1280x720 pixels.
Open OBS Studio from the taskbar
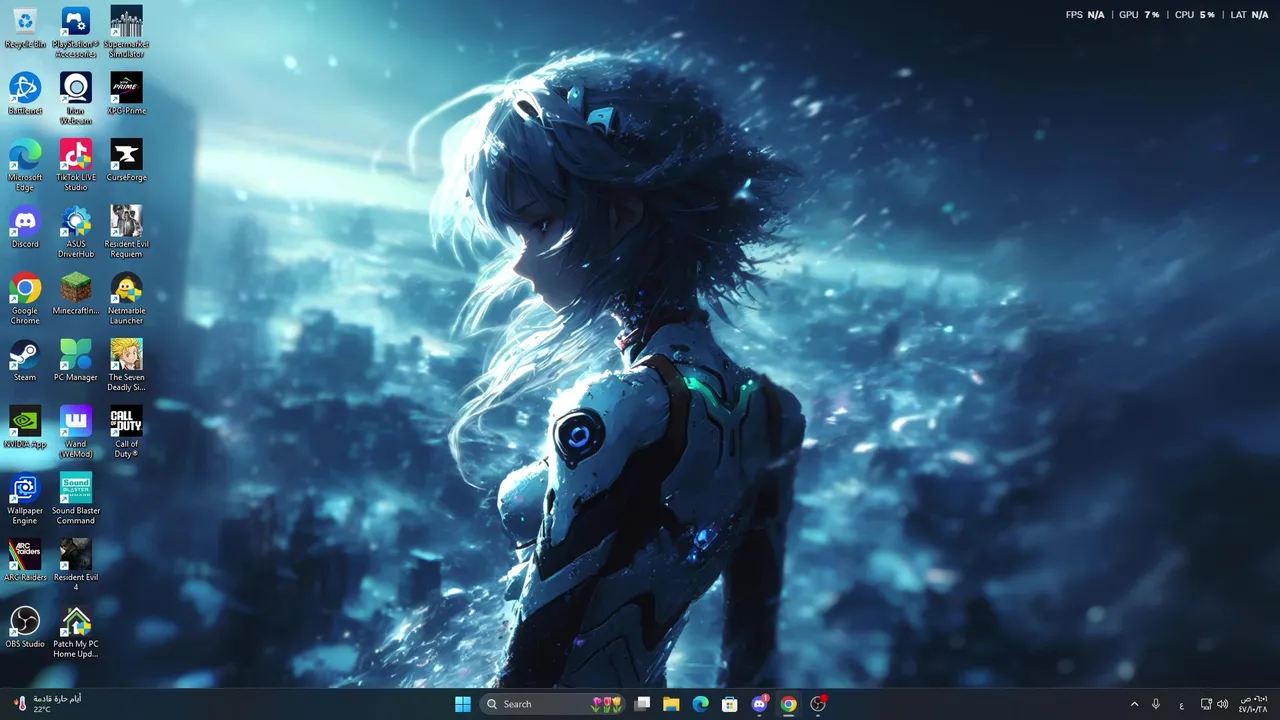(x=819, y=704)
